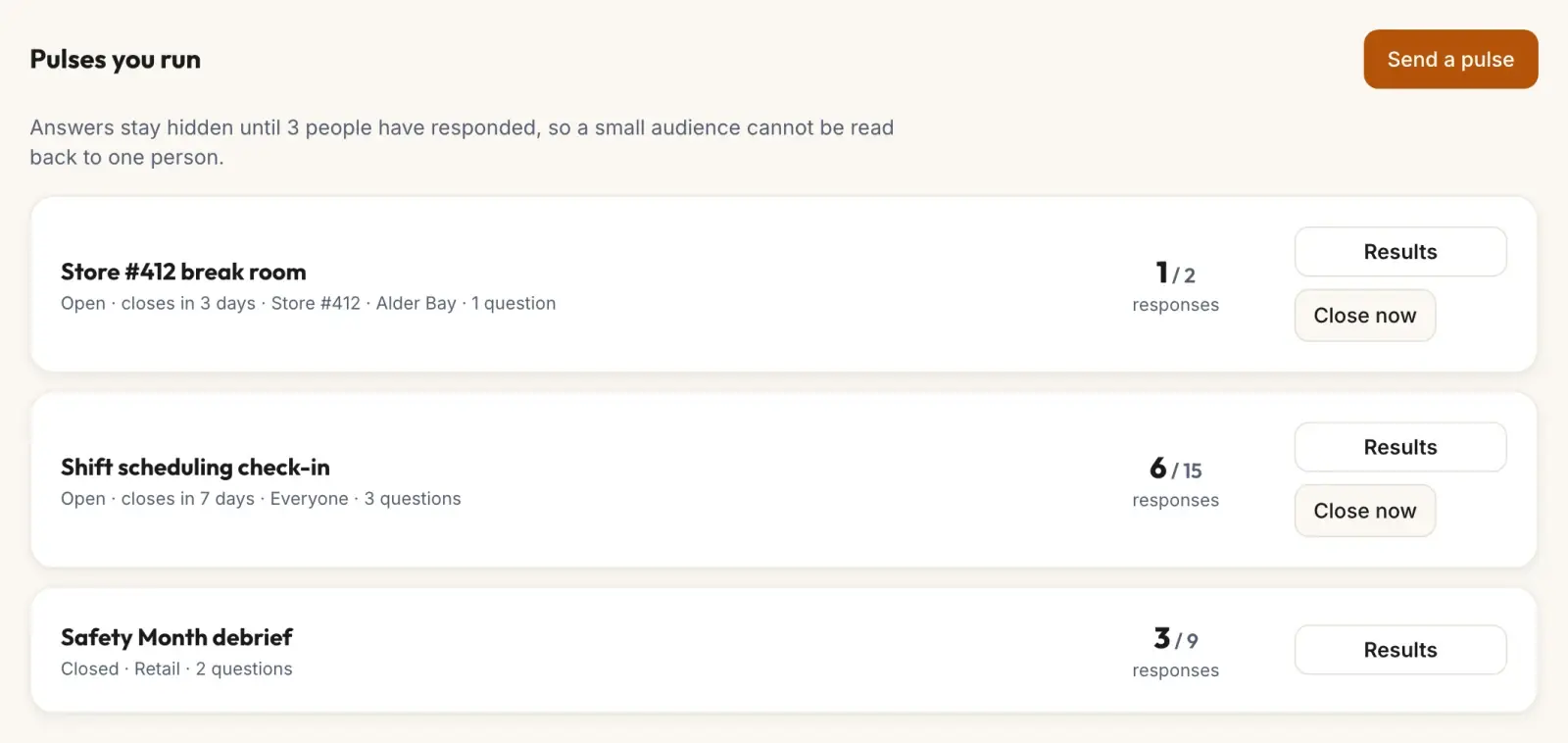Select the Shift scheduling check-in title
The width and height of the screenshot is (1568, 743).
coord(195,467)
